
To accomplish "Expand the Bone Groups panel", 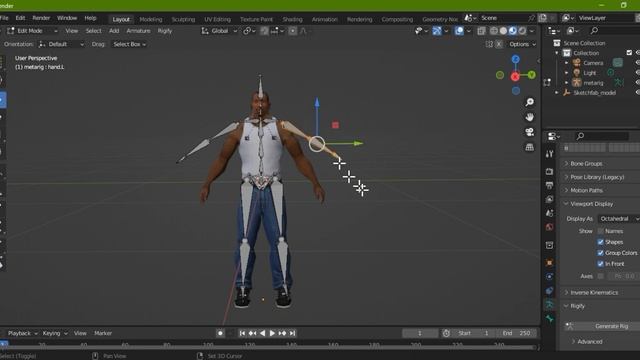I will tap(586, 164).
